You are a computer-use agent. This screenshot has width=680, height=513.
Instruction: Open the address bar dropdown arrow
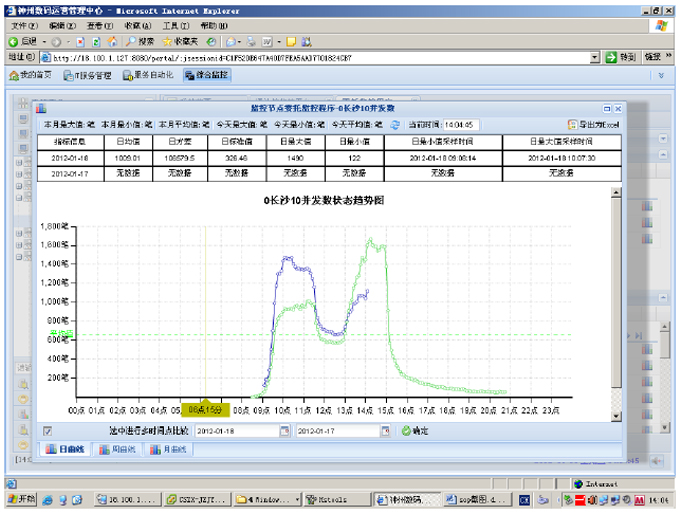595,57
